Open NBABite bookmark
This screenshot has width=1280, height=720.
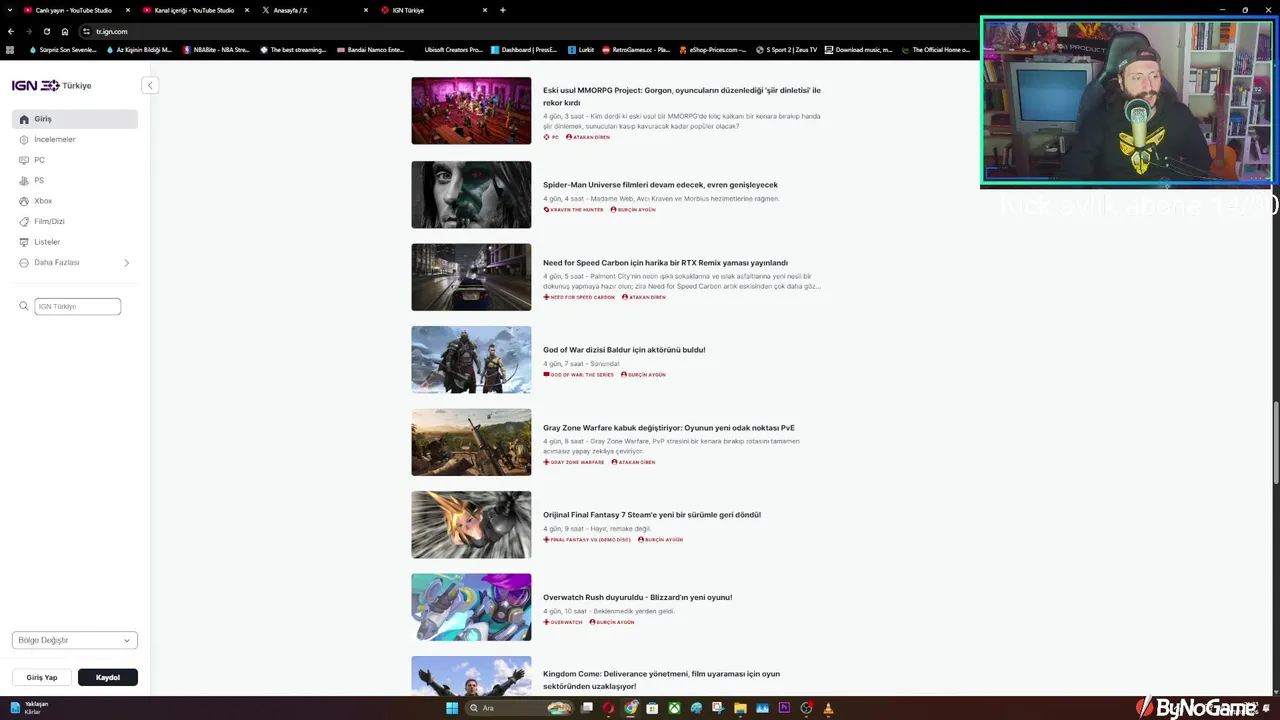click(216, 50)
